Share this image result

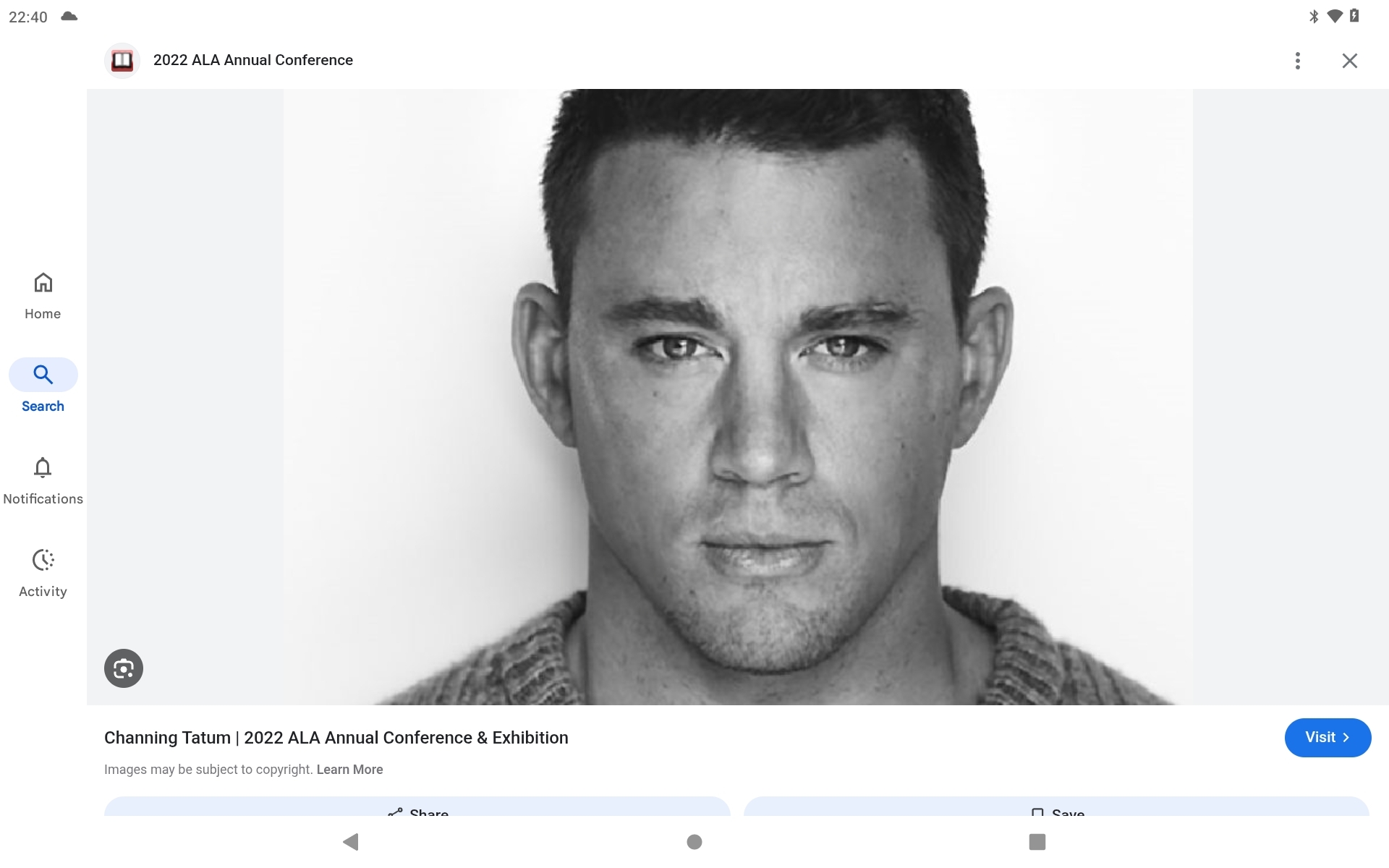417,807
